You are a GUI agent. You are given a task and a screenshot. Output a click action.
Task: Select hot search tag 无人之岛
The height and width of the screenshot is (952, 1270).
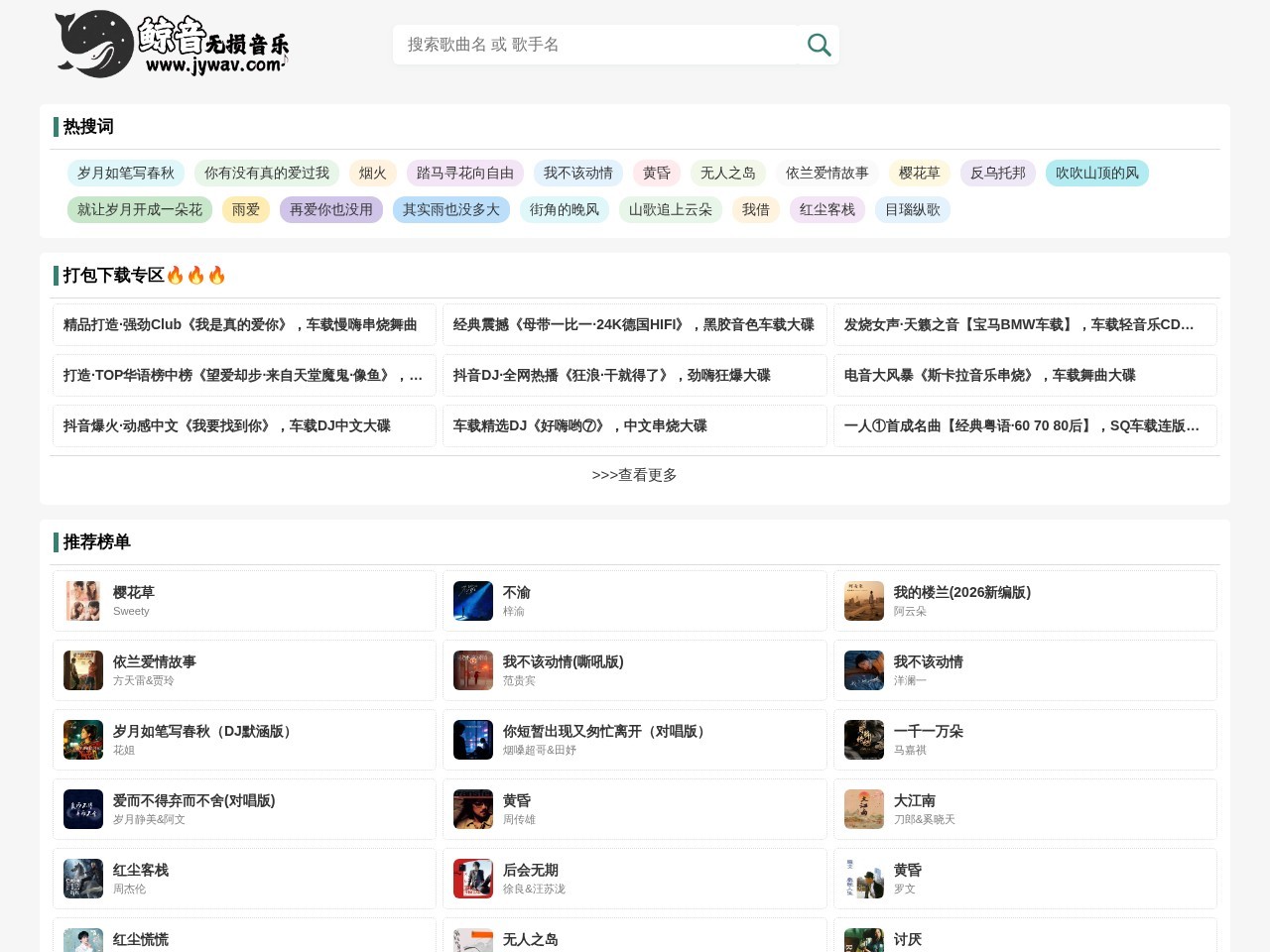[728, 173]
